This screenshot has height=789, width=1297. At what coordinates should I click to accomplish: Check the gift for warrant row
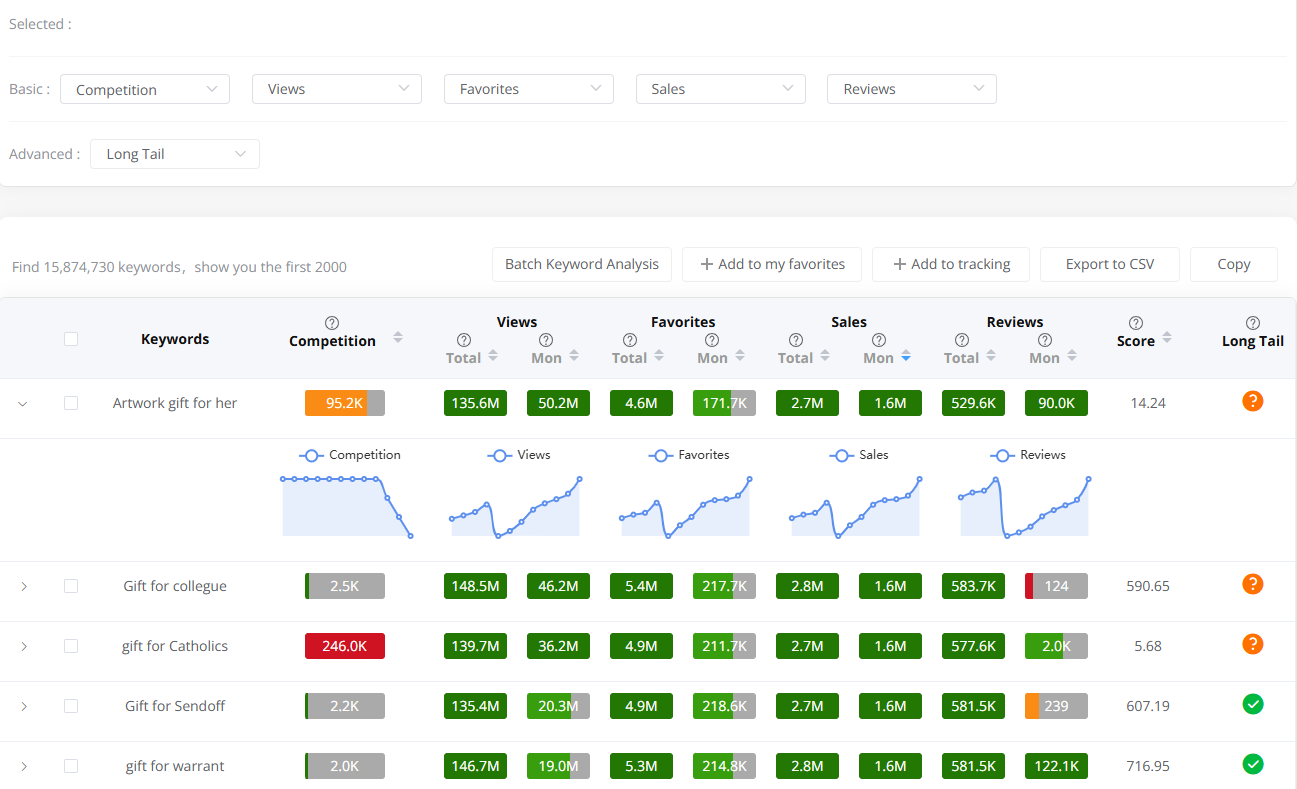click(x=71, y=766)
